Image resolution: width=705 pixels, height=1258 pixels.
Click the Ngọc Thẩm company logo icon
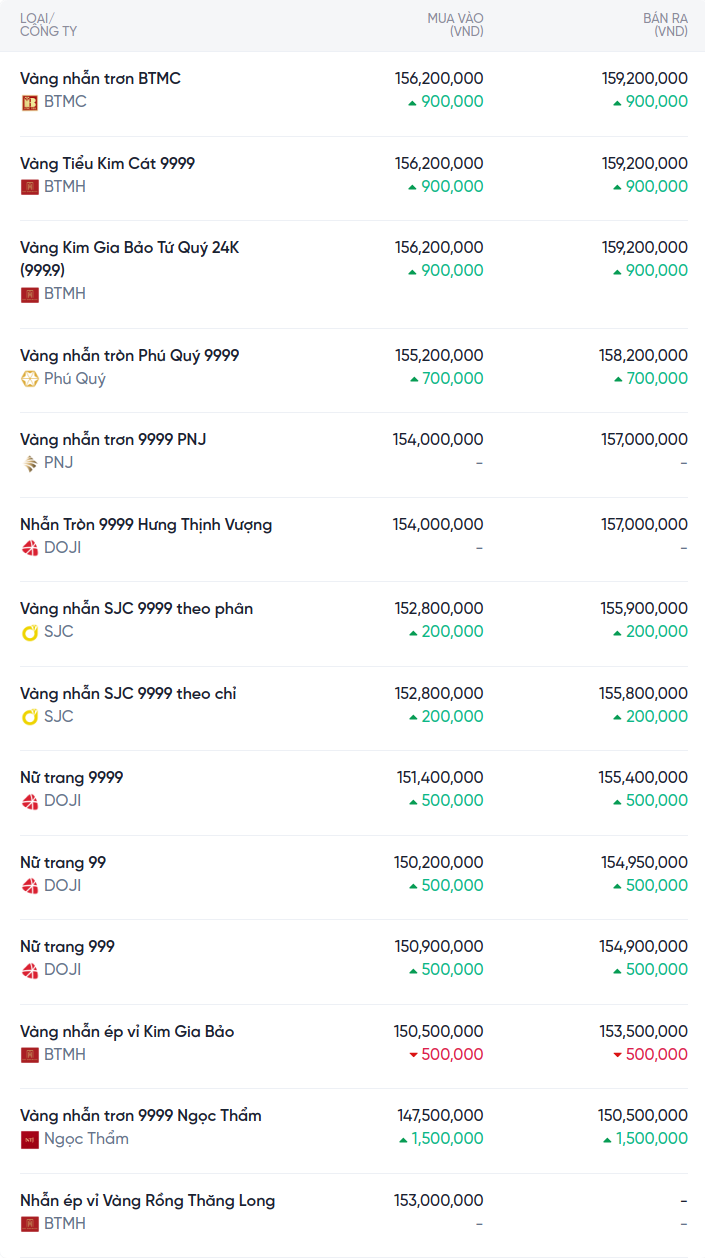[30, 1139]
